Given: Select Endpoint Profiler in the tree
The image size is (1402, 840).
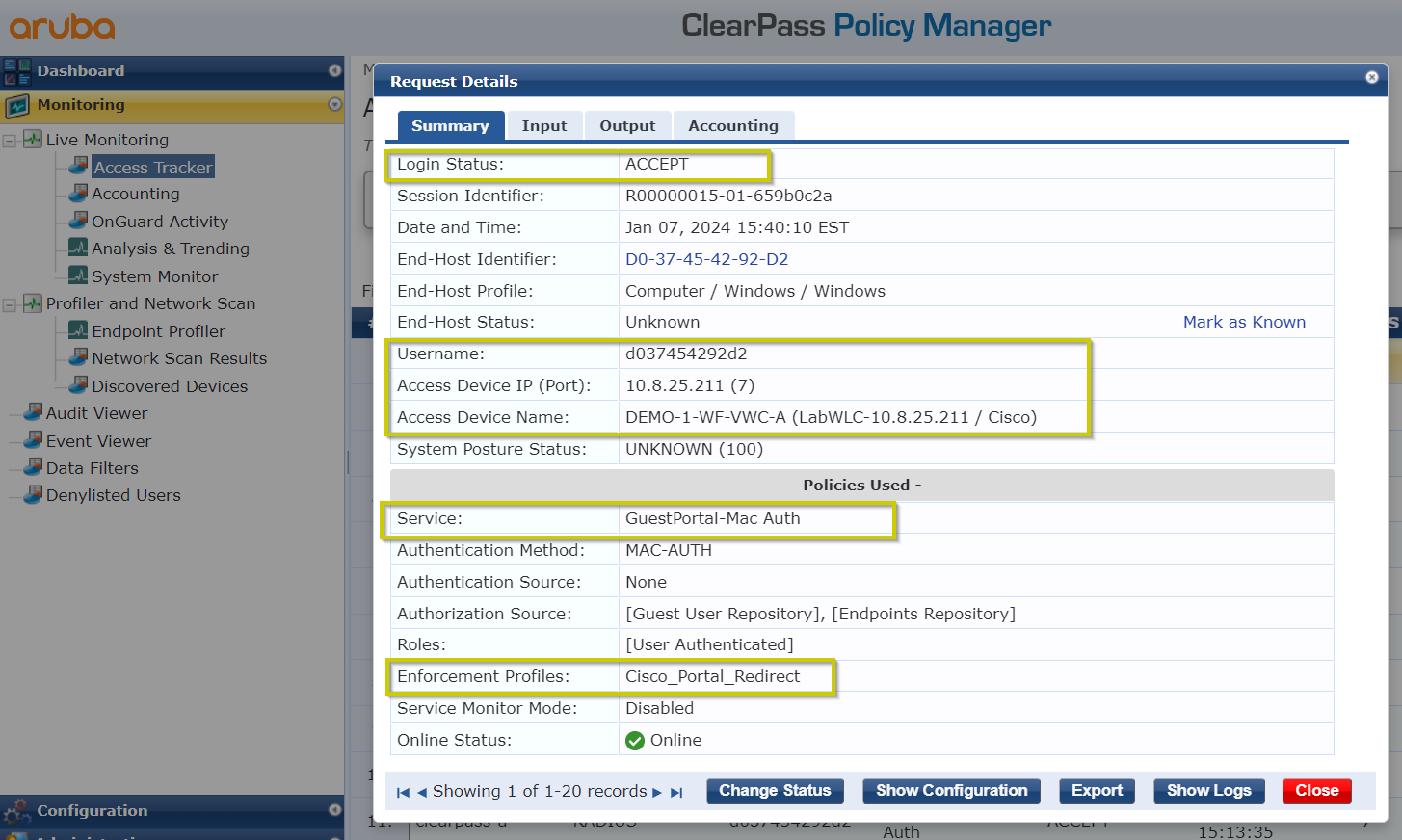Looking at the screenshot, I should [158, 331].
